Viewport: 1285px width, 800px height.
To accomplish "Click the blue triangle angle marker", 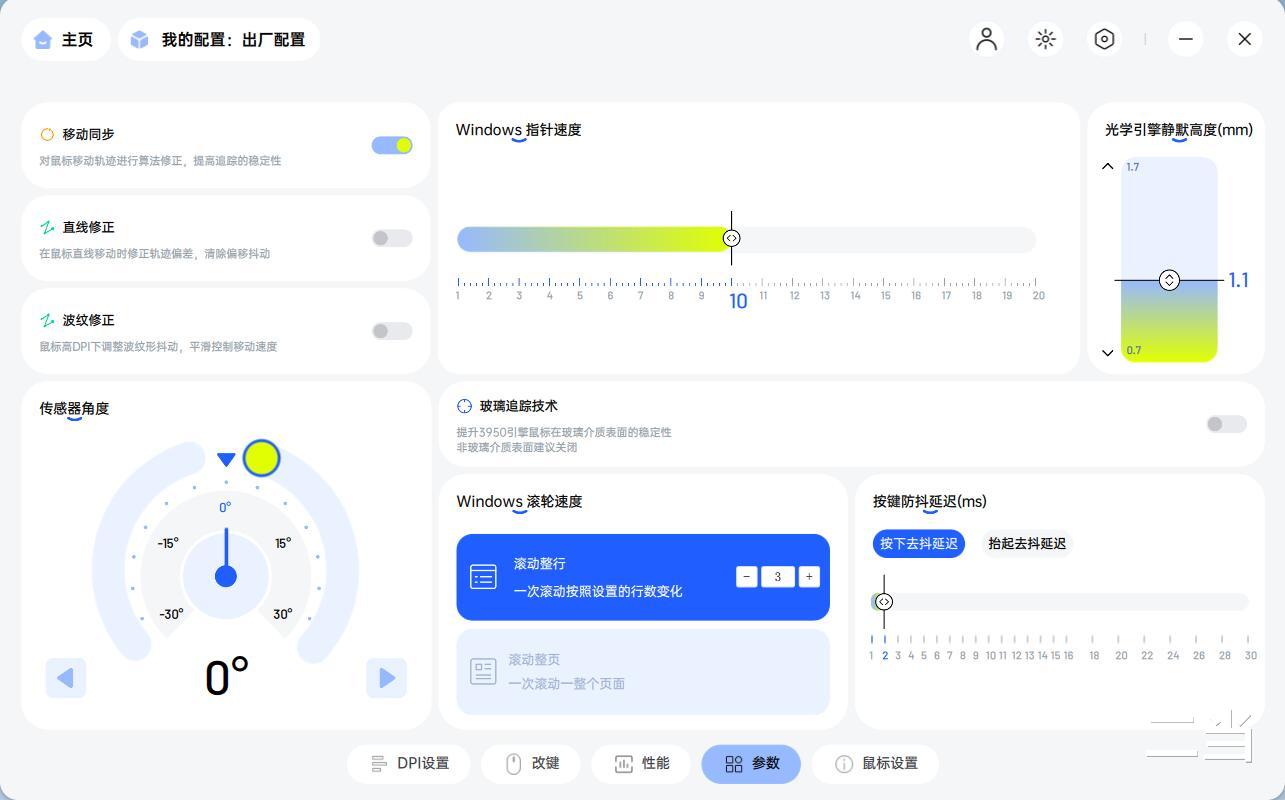I will coord(226,459).
